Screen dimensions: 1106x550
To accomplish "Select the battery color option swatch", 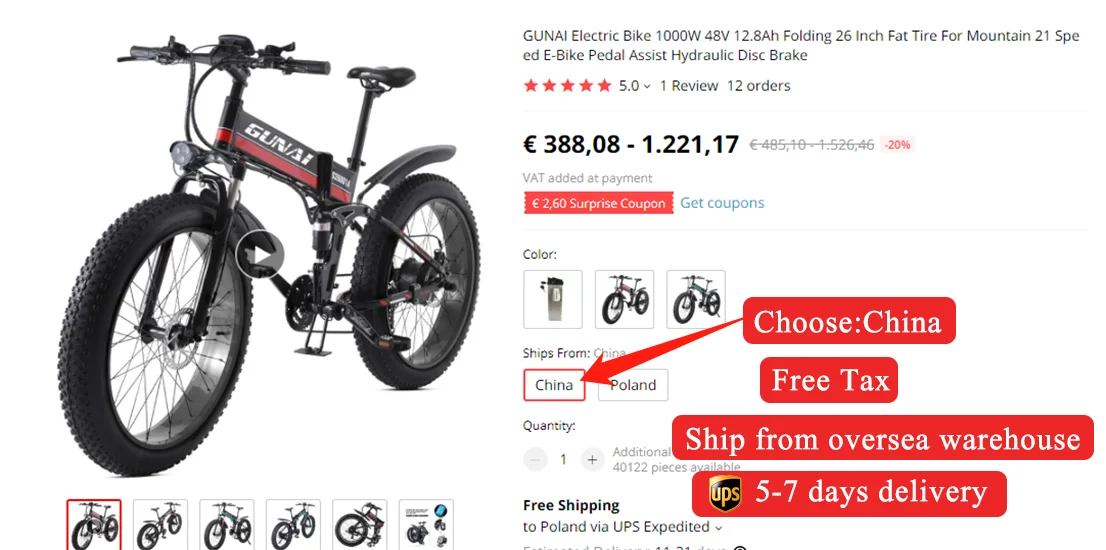I will 553,299.
